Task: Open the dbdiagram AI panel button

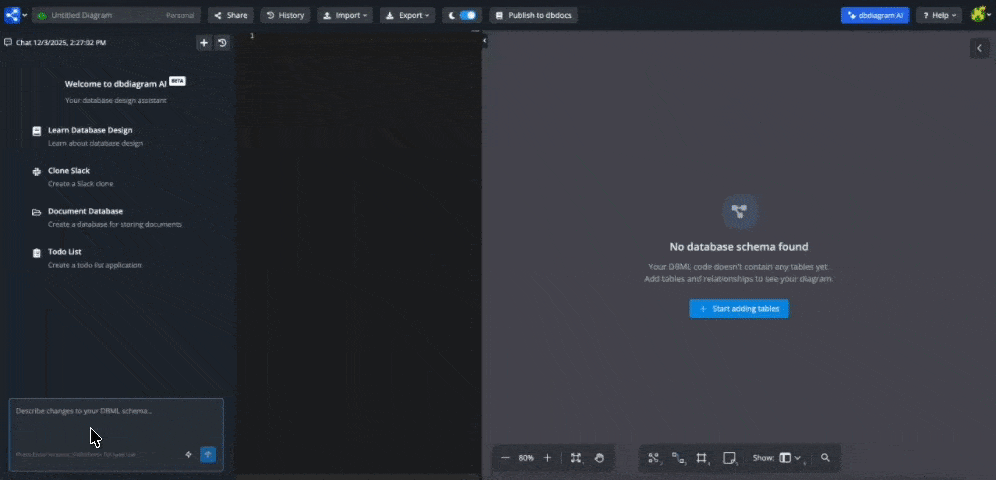Action: tap(875, 15)
